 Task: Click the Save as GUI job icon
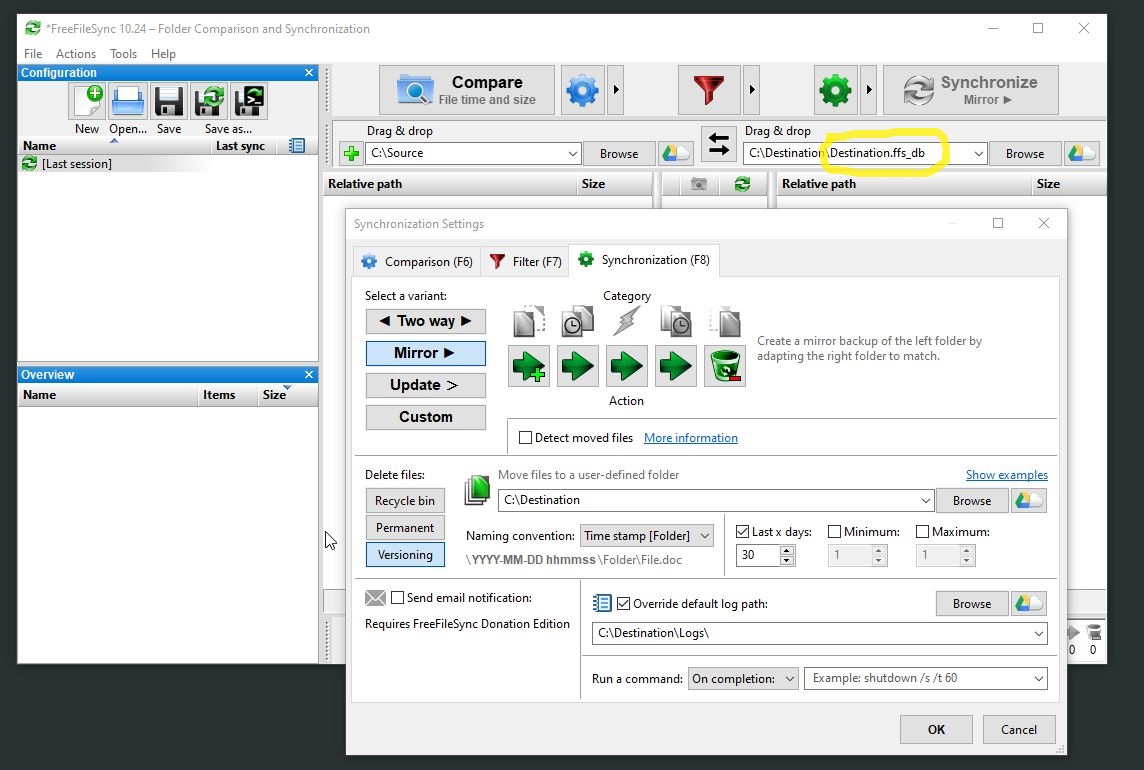(209, 101)
